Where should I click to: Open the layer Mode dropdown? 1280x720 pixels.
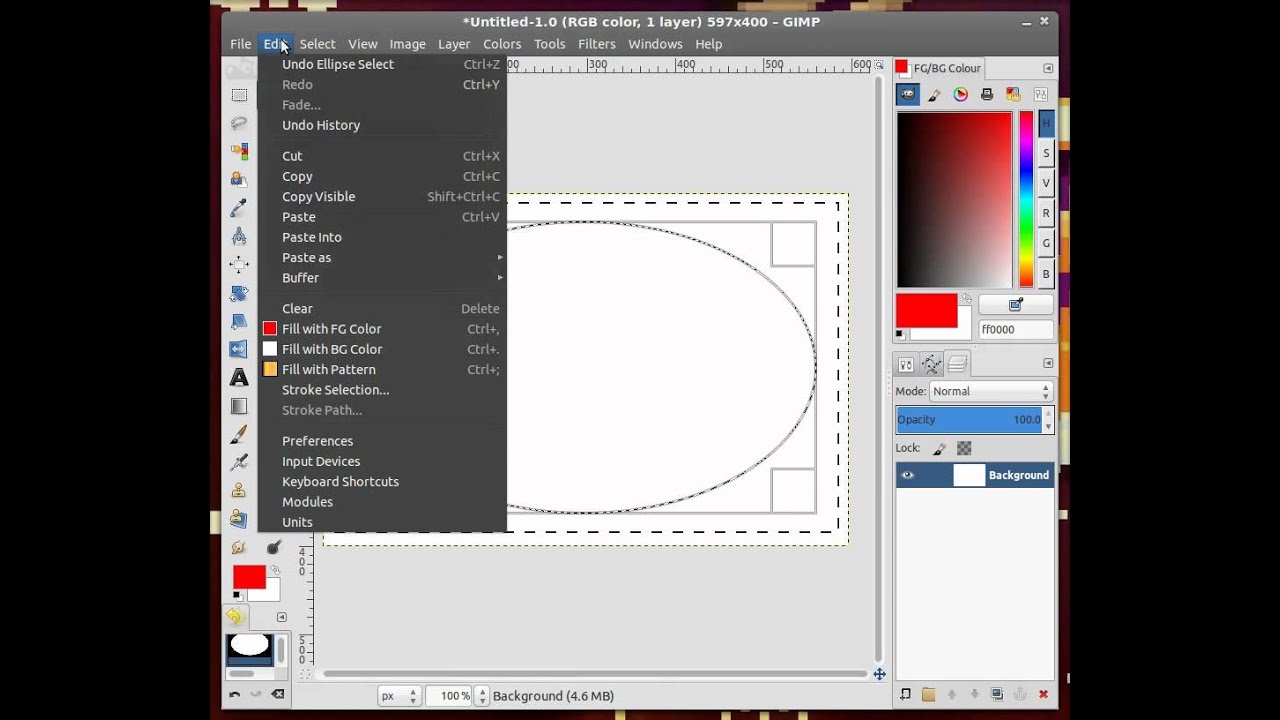point(991,391)
